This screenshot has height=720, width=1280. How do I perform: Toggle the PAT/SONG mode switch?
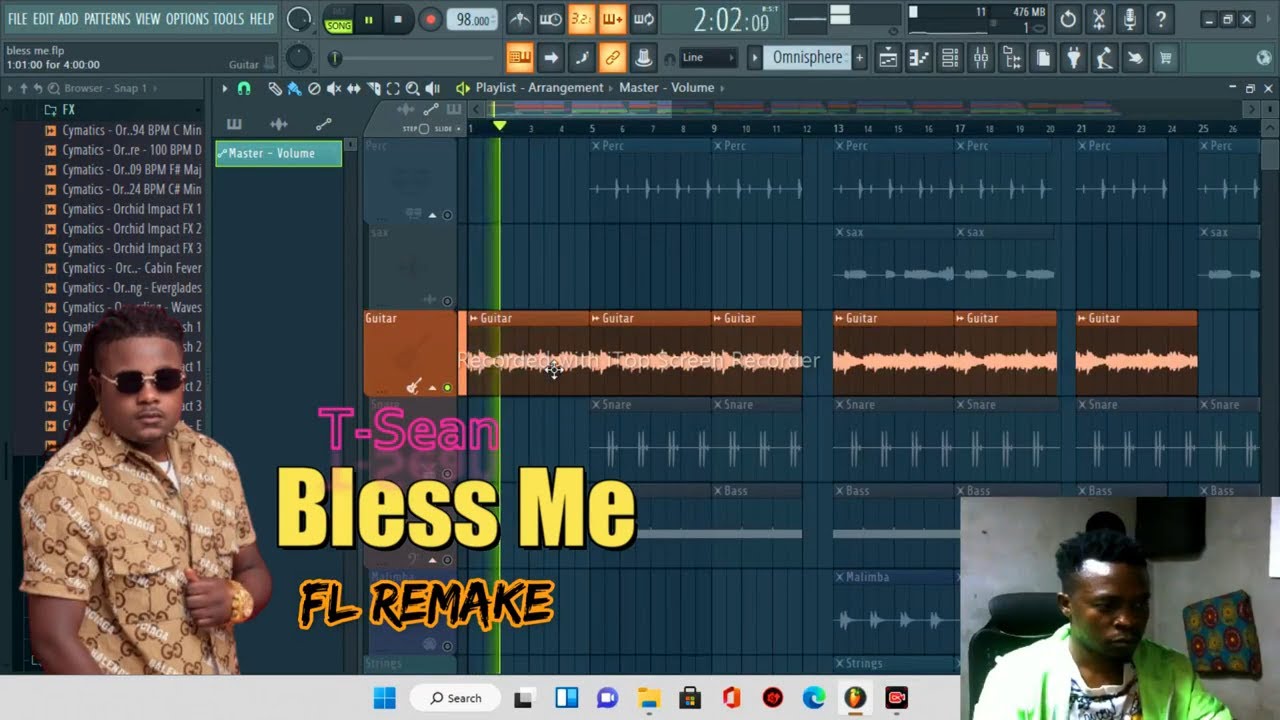[x=338, y=19]
